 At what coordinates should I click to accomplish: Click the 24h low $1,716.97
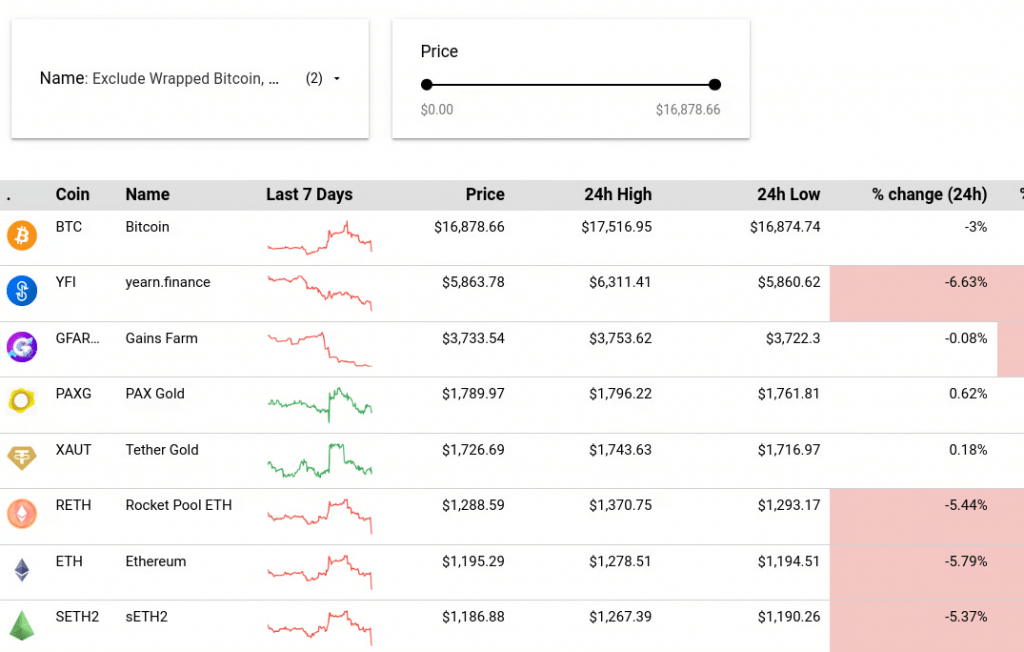(789, 450)
